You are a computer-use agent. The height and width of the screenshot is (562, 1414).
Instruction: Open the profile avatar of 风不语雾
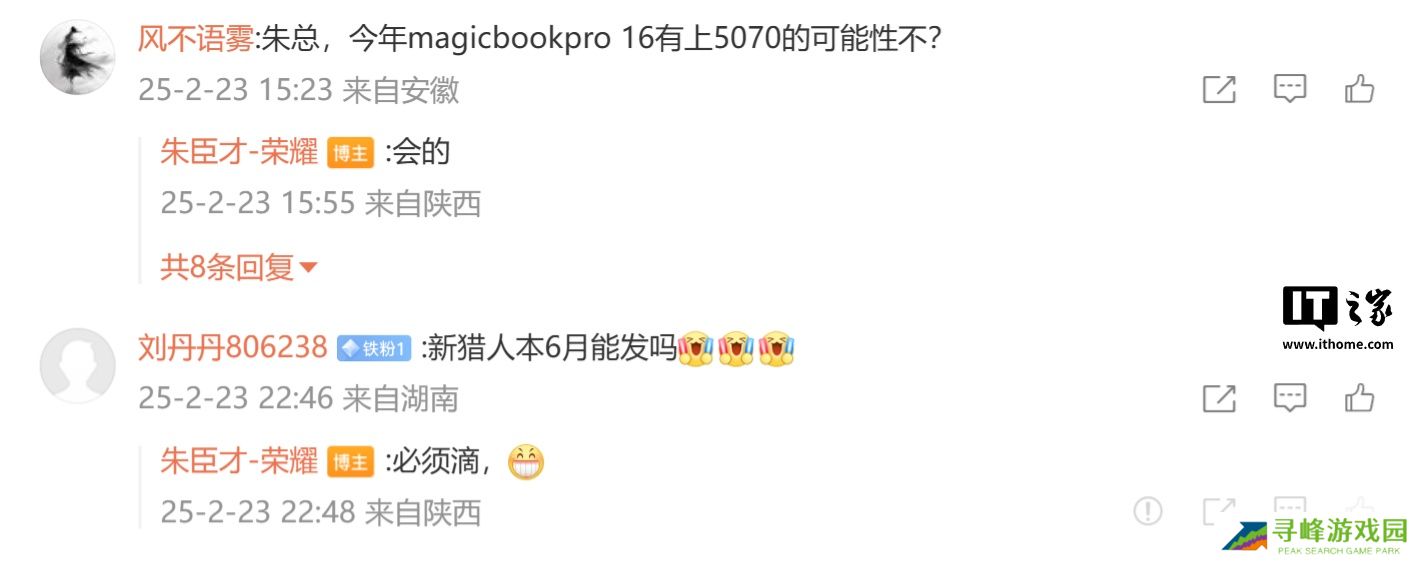coord(78,57)
